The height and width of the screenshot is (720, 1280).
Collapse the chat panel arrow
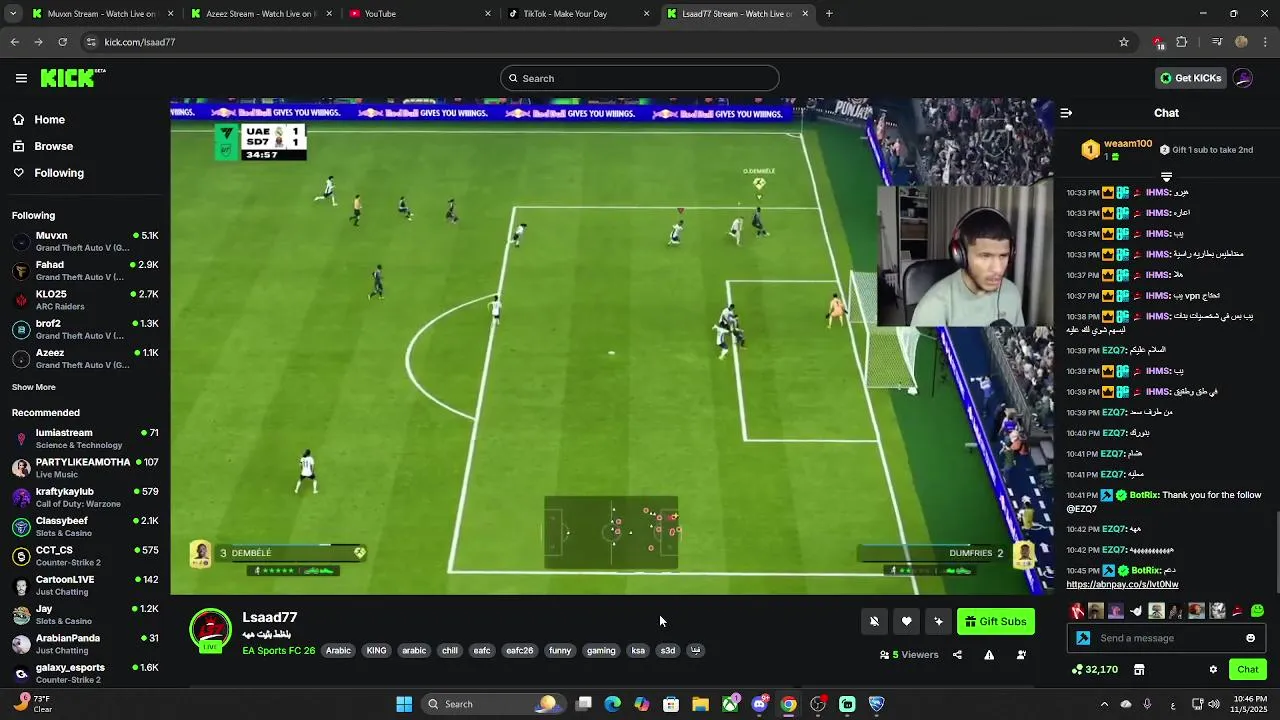click(1066, 113)
